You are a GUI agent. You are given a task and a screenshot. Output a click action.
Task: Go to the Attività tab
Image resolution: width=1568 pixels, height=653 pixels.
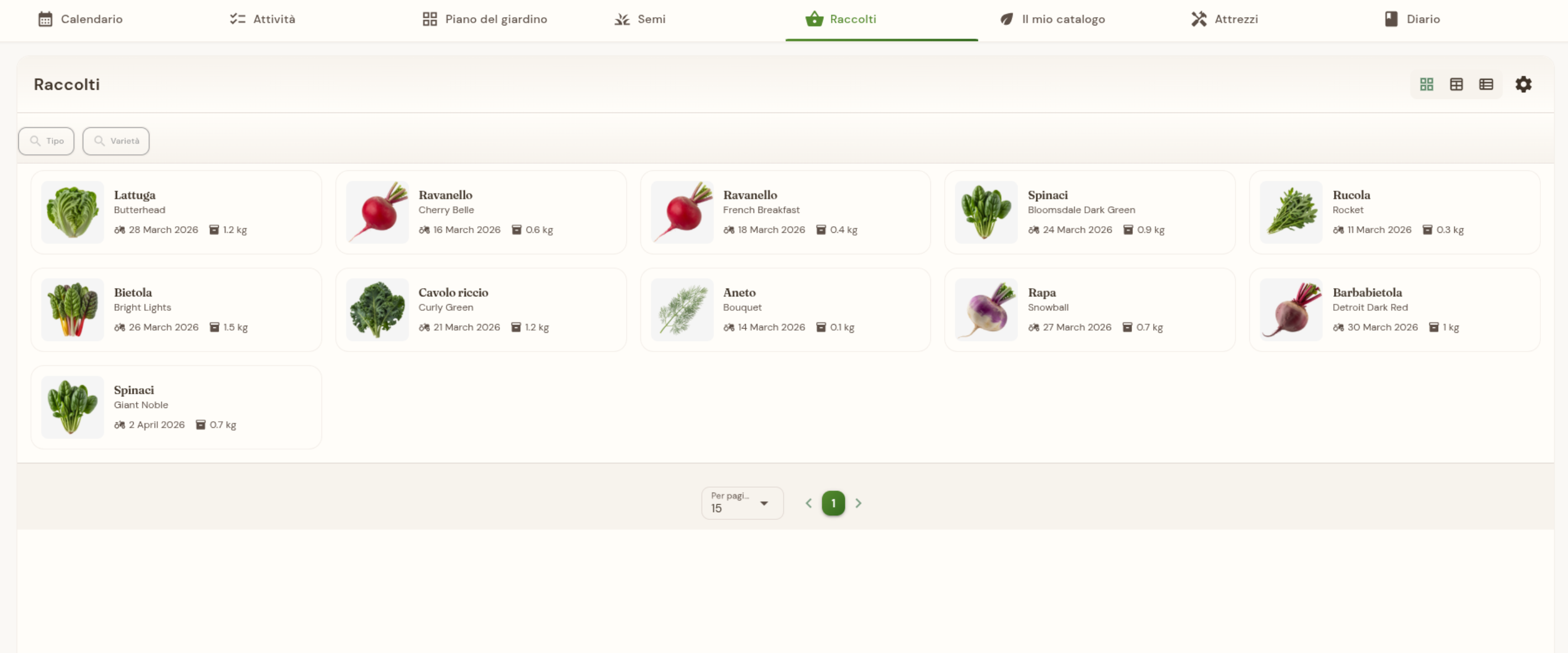263,19
